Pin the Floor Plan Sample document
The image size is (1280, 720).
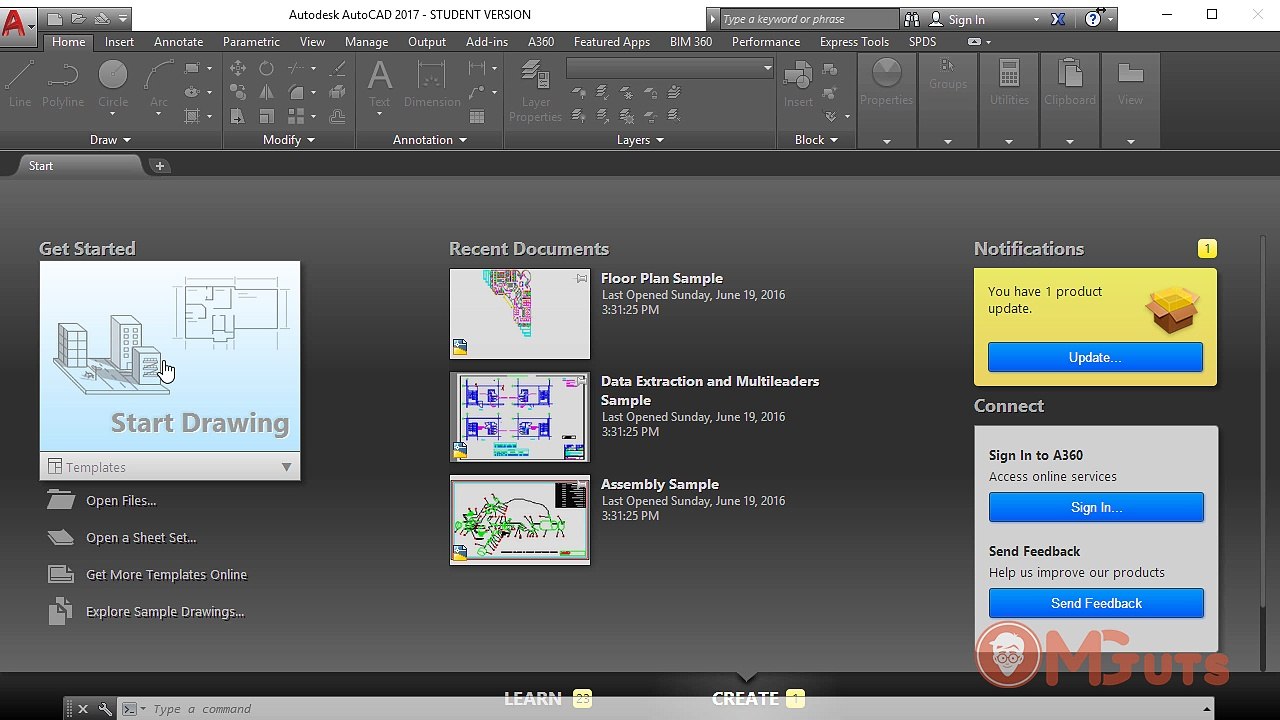[581, 279]
